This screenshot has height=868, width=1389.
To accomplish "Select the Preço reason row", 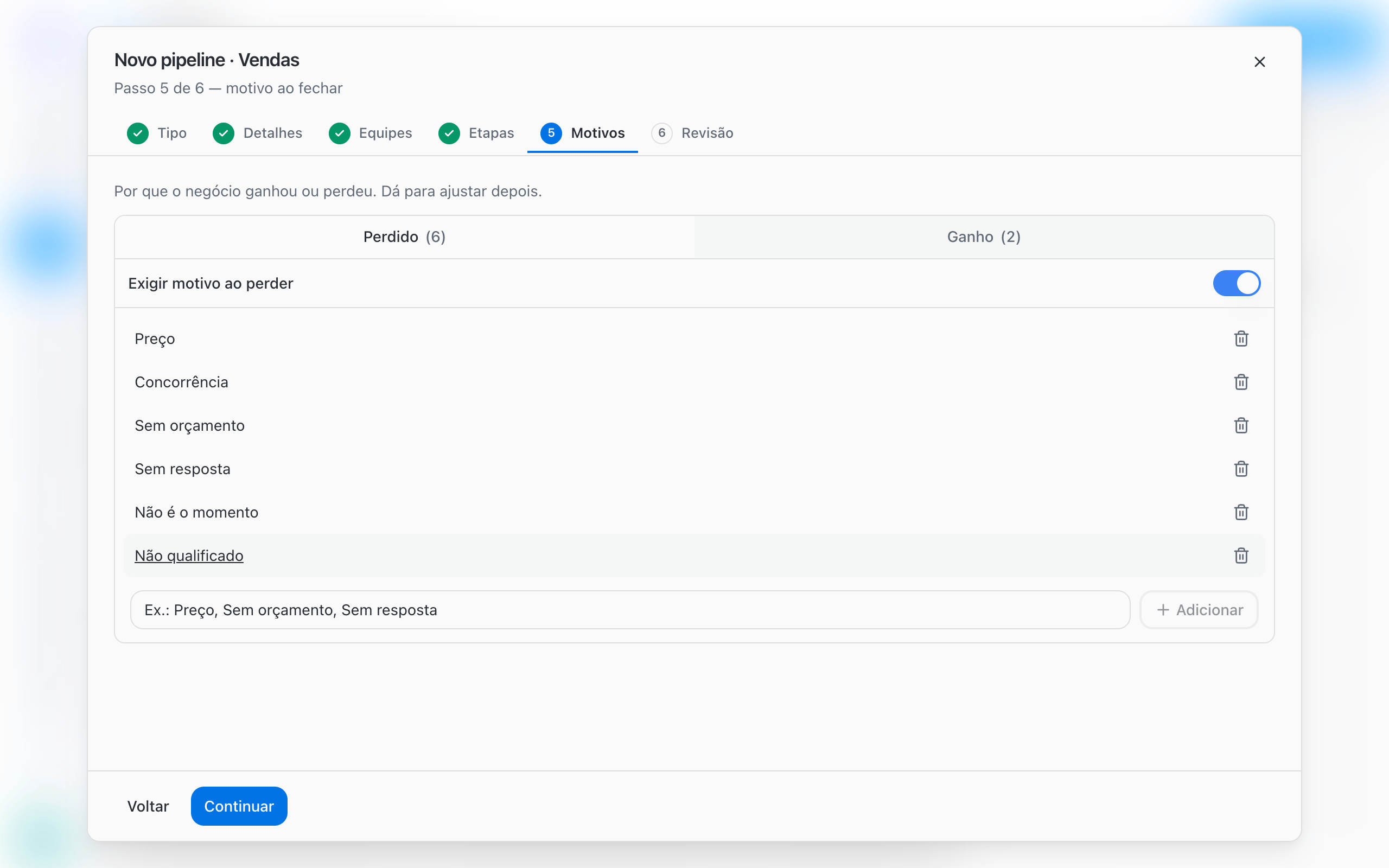I will (694, 339).
